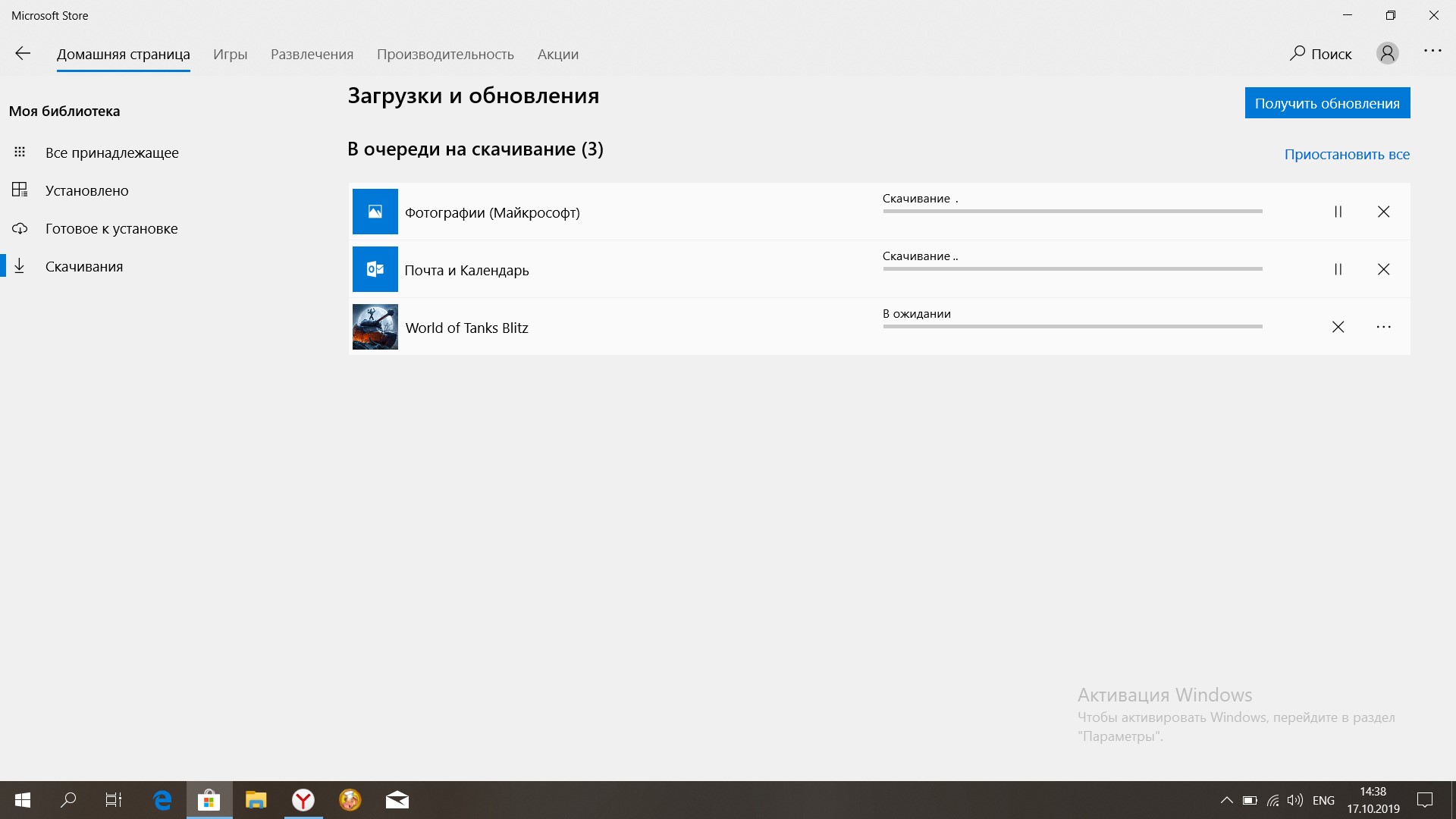
Task: Click the Почта и Календарь progress bar
Action: coord(1073,269)
